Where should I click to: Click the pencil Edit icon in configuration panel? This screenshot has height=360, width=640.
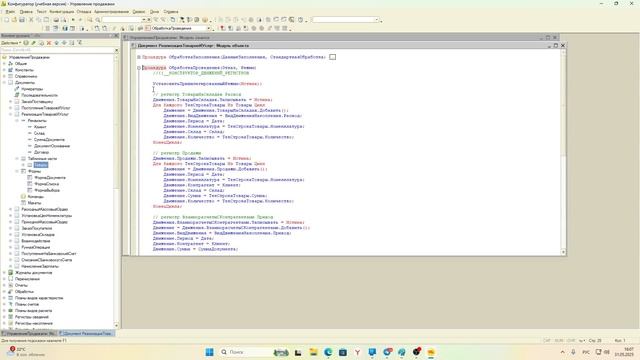coord(34,43)
